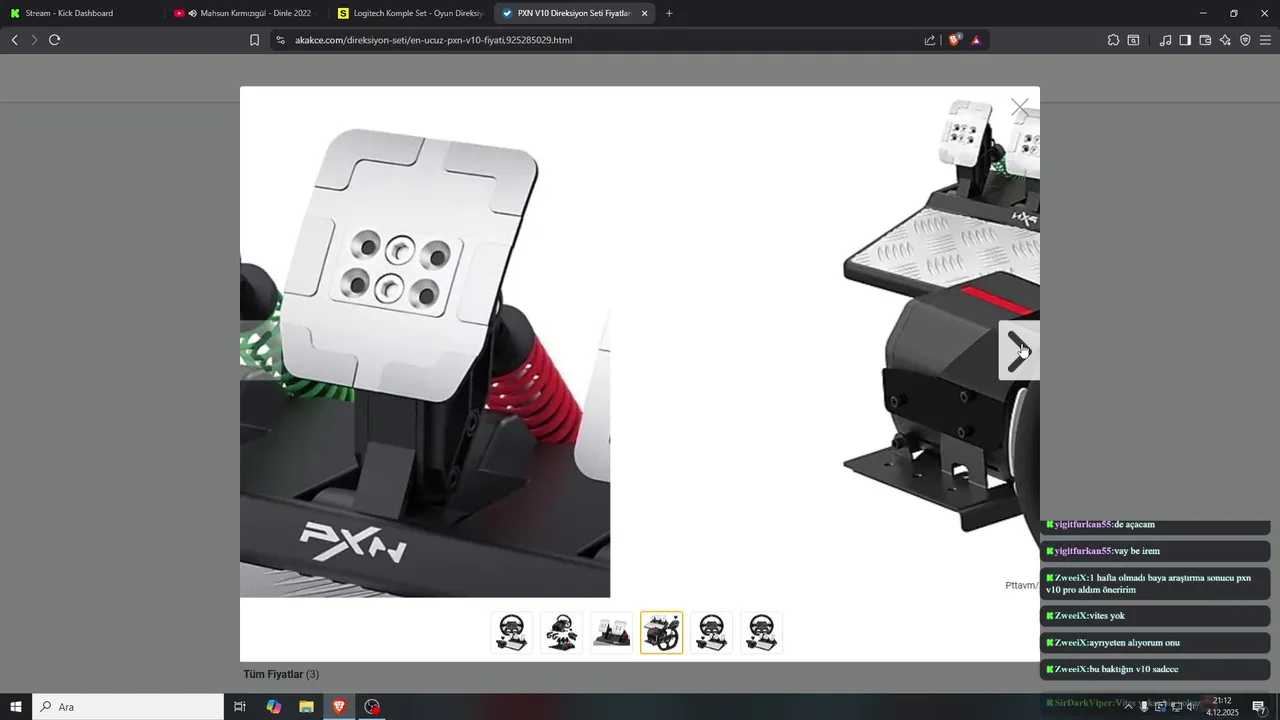
Task: Open Leo AI sparkle icon
Action: [1225, 40]
